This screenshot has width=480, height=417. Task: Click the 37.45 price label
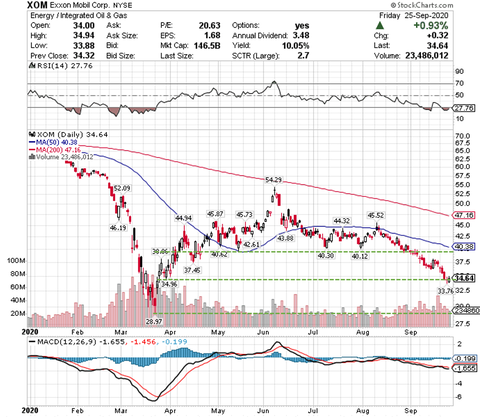click(192, 270)
